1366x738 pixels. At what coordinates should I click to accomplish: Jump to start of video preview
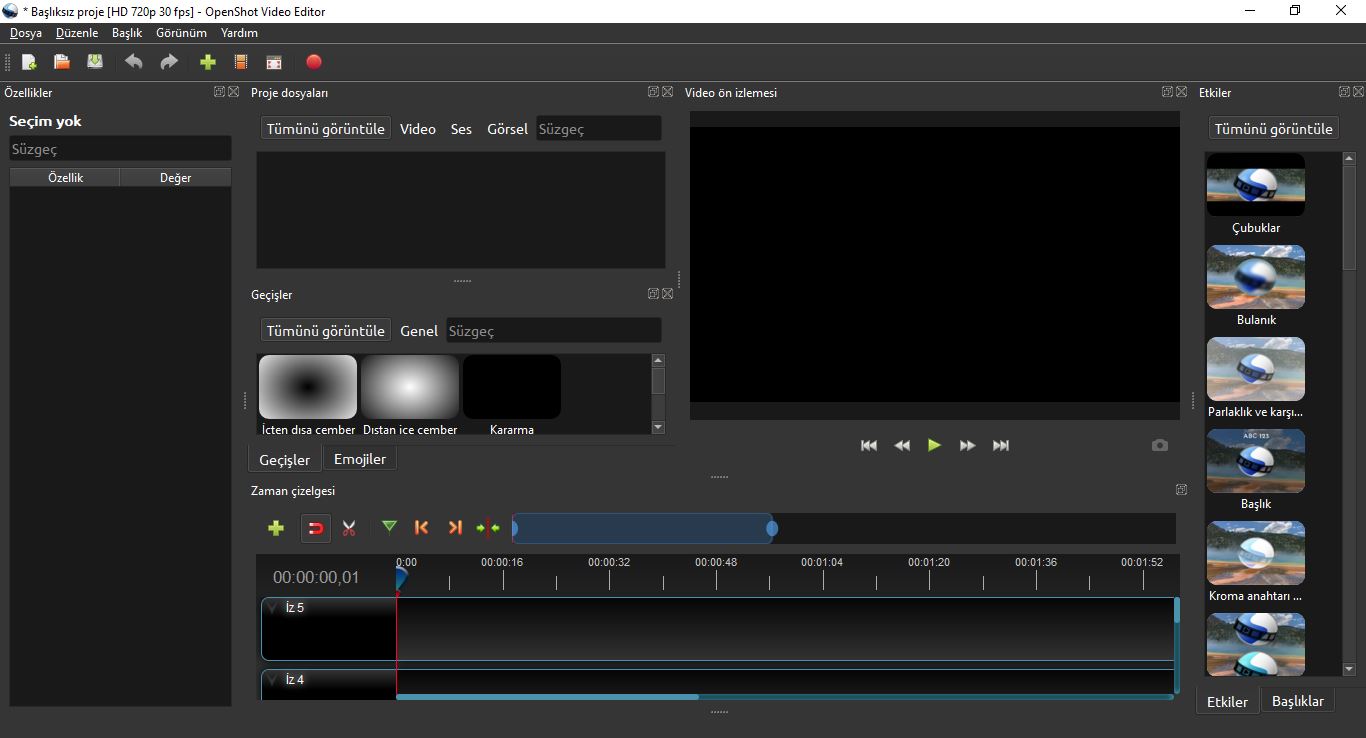tap(869, 446)
